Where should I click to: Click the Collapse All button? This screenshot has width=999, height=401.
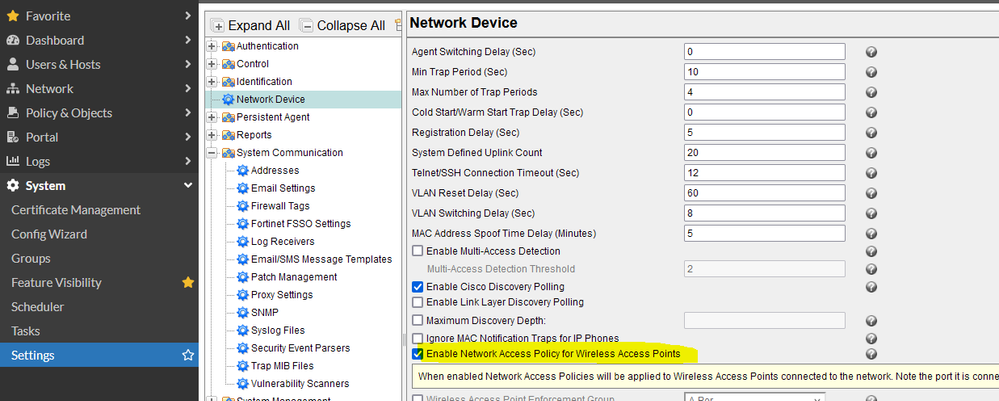point(343,25)
